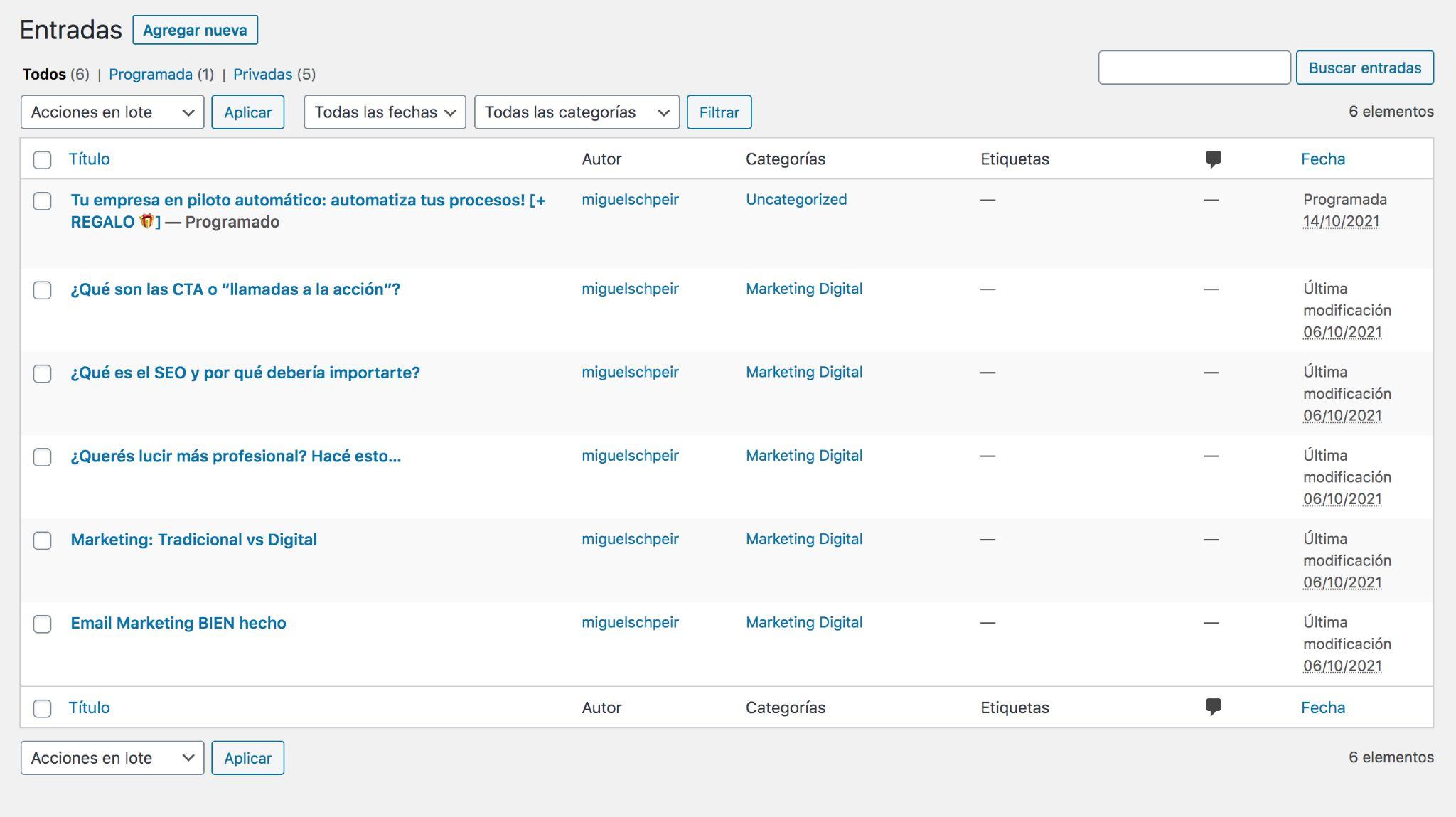This screenshot has height=817, width=1456.
Task: Focus the search entries text field
Action: 1194,68
